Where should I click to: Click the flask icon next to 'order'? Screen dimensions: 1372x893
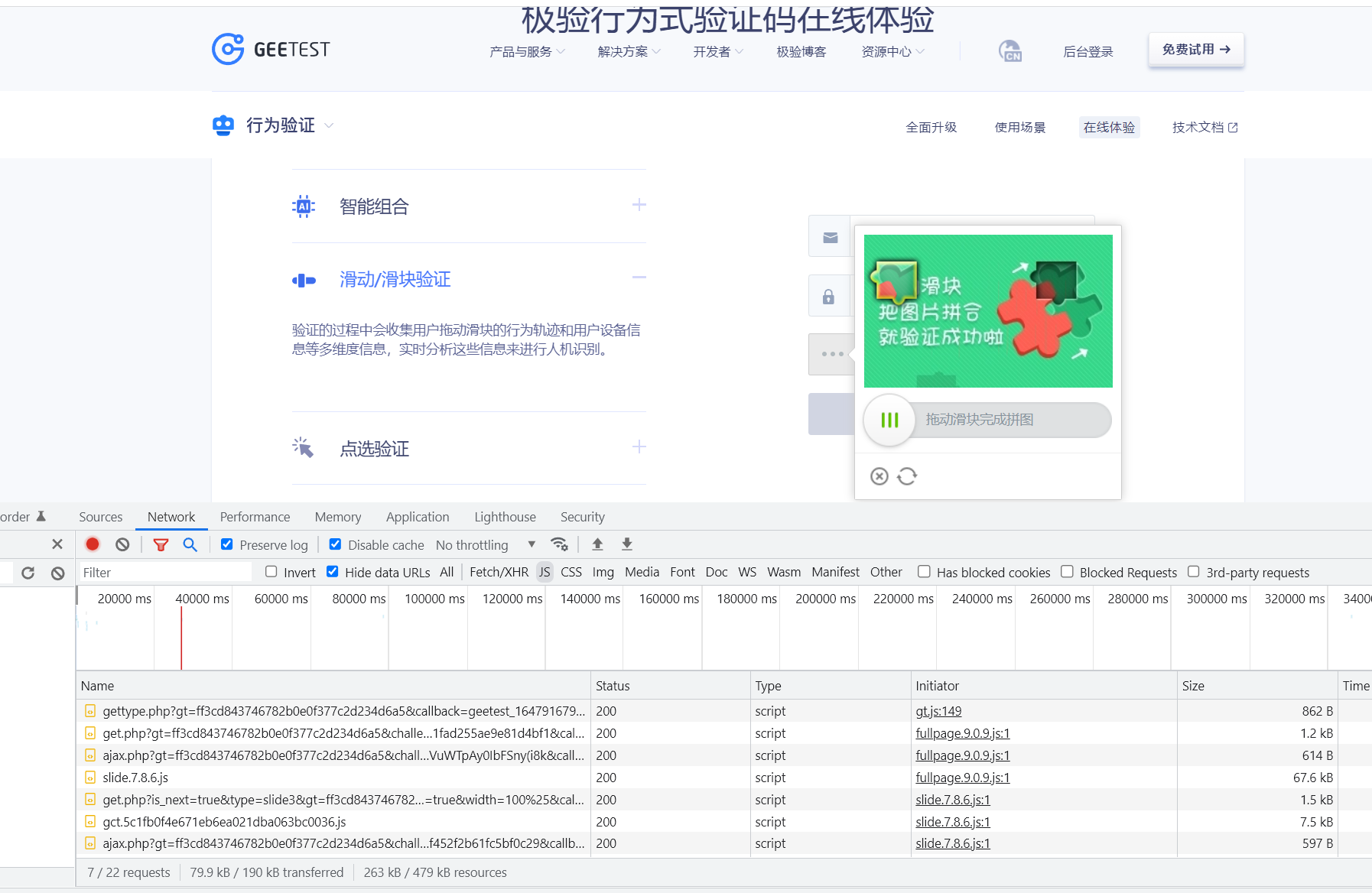(41, 517)
